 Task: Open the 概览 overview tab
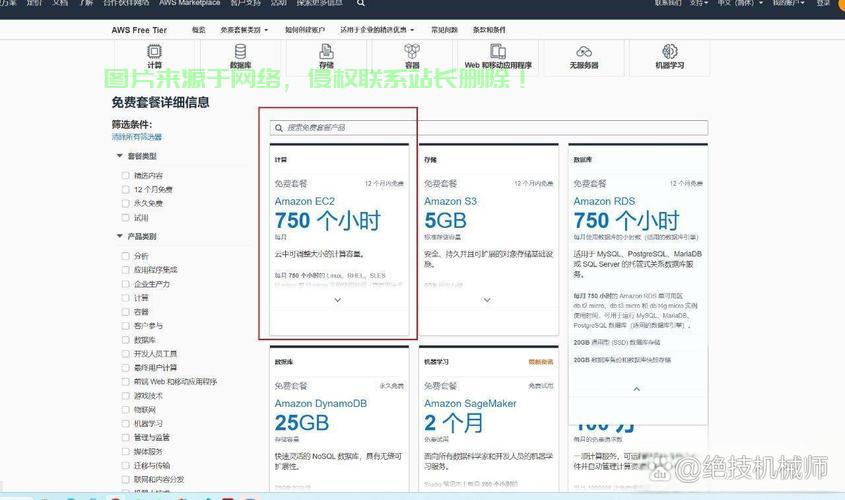tap(199, 30)
